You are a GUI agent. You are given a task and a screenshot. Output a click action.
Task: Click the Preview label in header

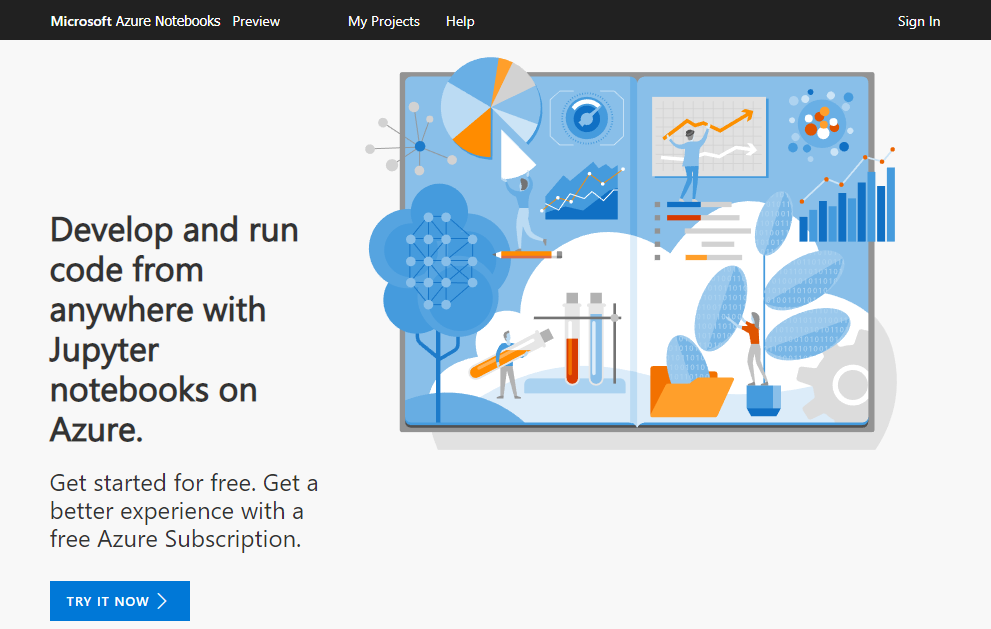[x=256, y=21]
